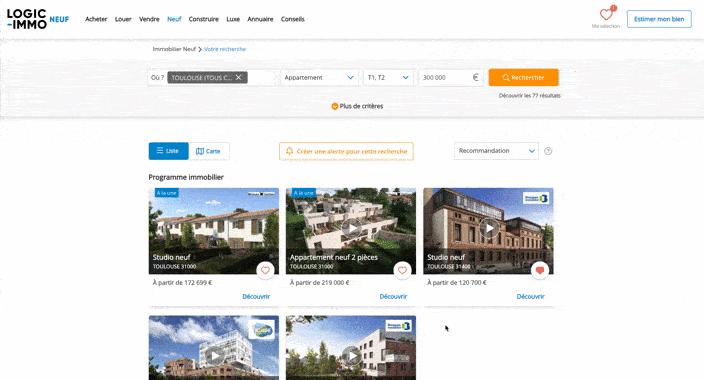Image resolution: width=704 pixels, height=380 pixels.
Task: Click Découvrir under the 172 699 € listing
Action: (x=256, y=296)
